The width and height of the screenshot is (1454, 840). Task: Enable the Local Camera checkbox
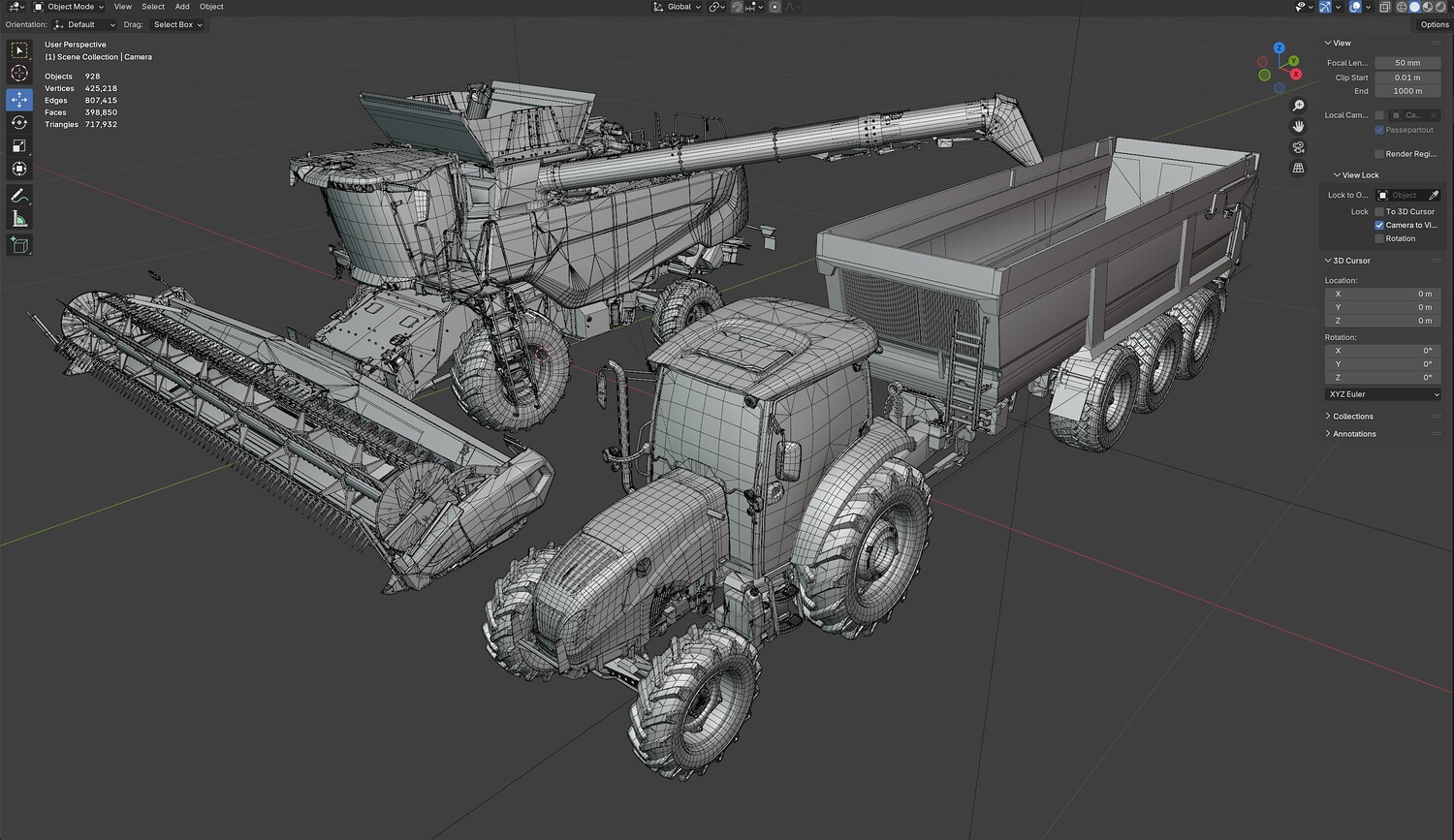pyautogui.click(x=1379, y=115)
